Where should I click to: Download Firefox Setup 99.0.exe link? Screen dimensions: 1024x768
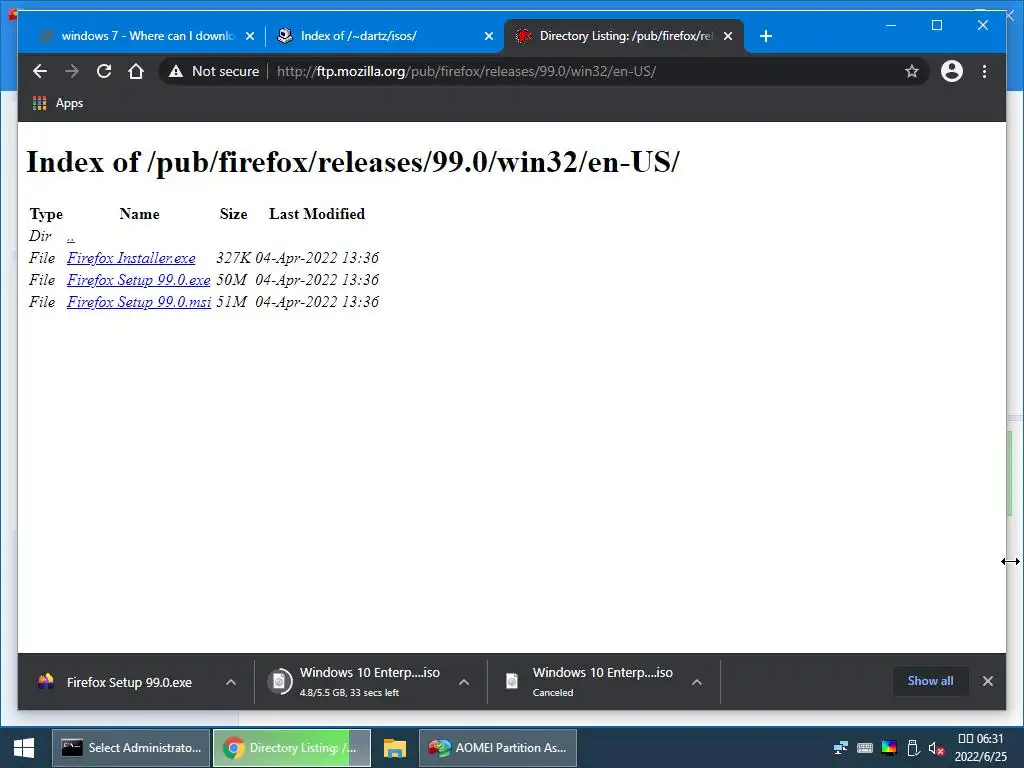(138, 280)
